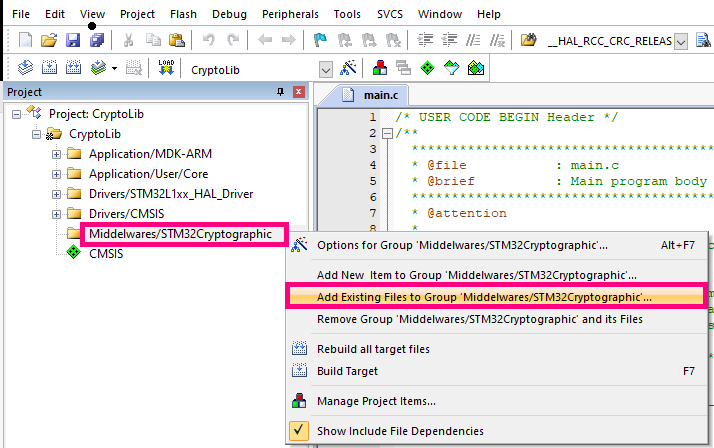
Task: Open the SVCS menu
Action: (390, 14)
